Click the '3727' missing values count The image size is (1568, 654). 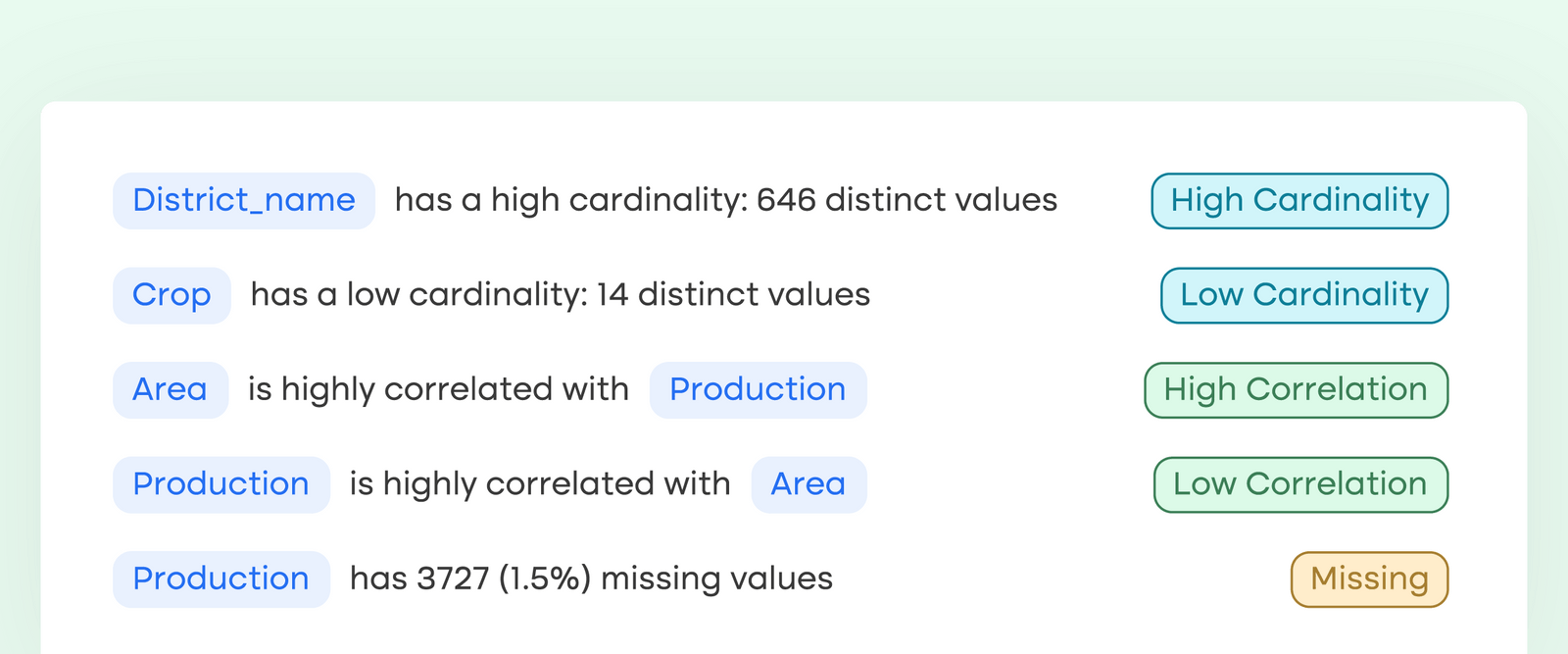point(453,579)
